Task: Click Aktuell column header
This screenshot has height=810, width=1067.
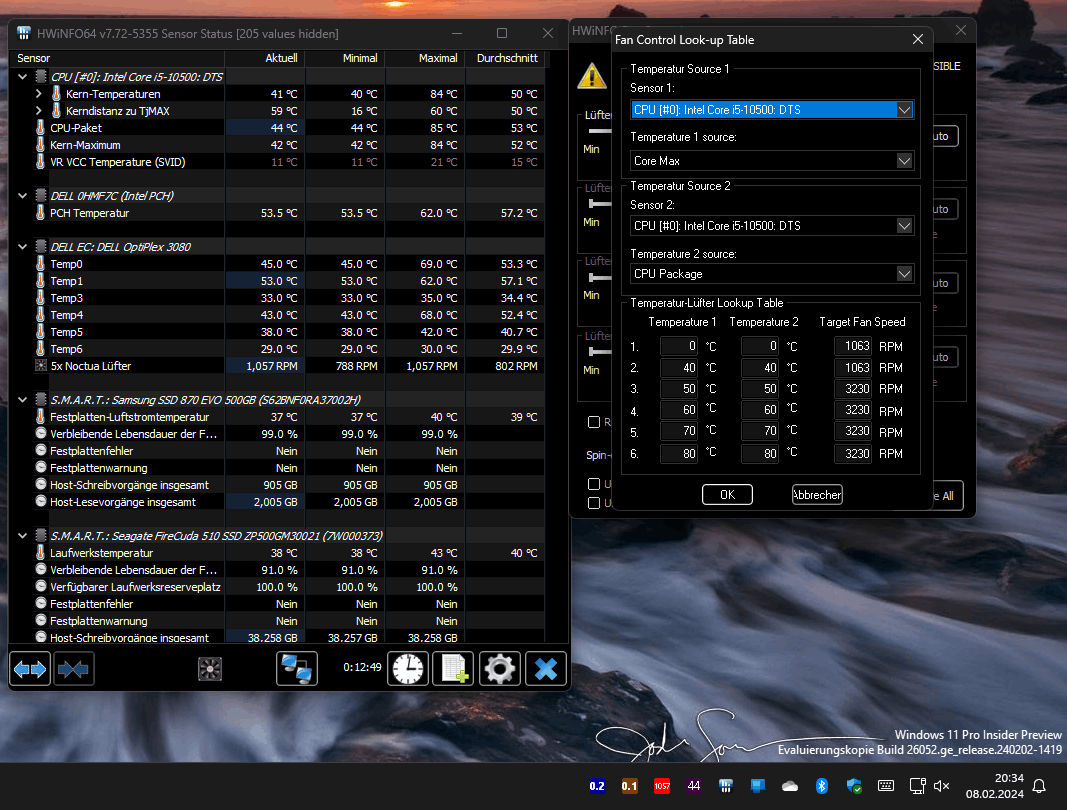Action: (x=264, y=59)
